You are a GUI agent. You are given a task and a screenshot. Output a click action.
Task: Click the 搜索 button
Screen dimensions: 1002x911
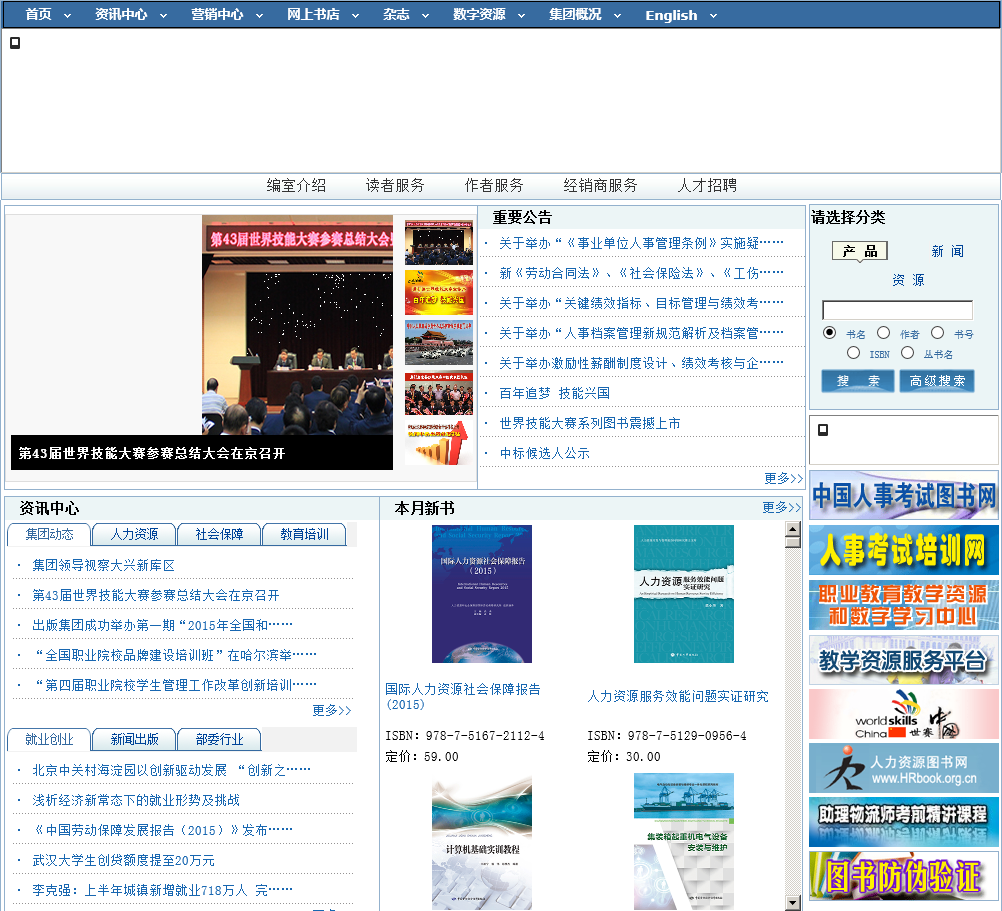click(859, 381)
